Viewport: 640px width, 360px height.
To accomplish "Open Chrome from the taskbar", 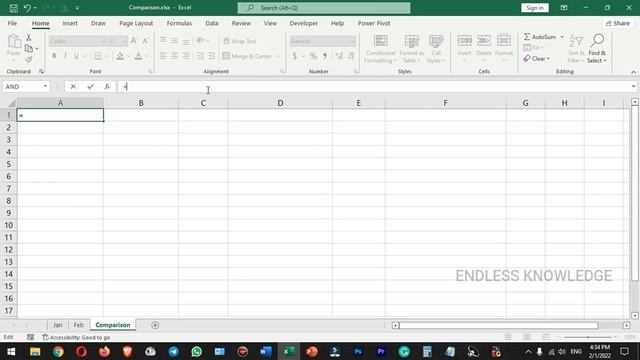I will (x=58, y=351).
